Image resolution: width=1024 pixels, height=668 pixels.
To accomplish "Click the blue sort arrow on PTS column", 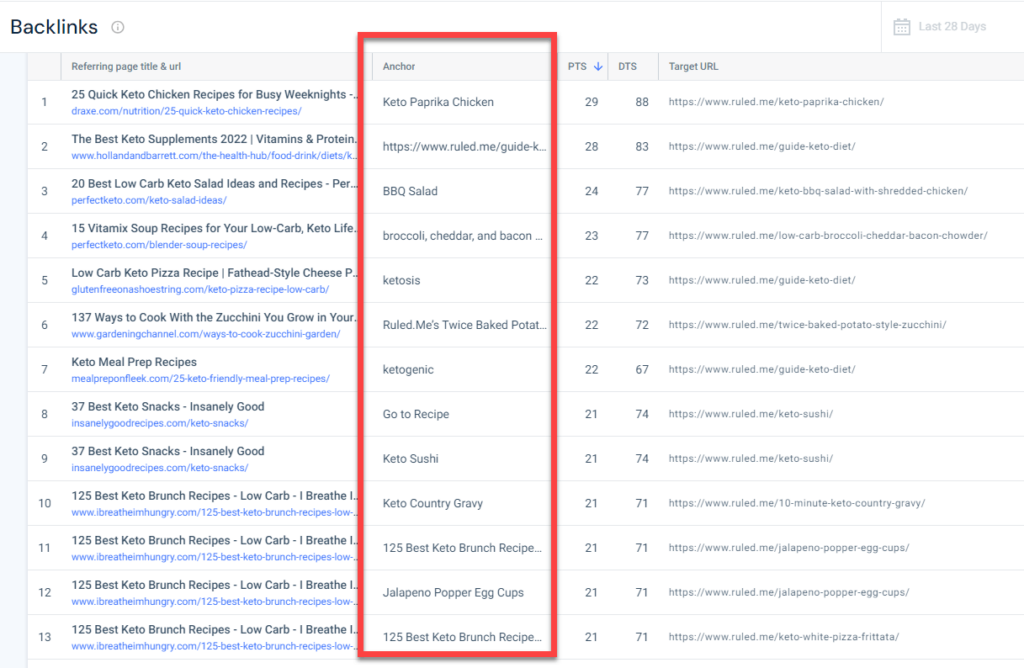I will click(x=599, y=66).
